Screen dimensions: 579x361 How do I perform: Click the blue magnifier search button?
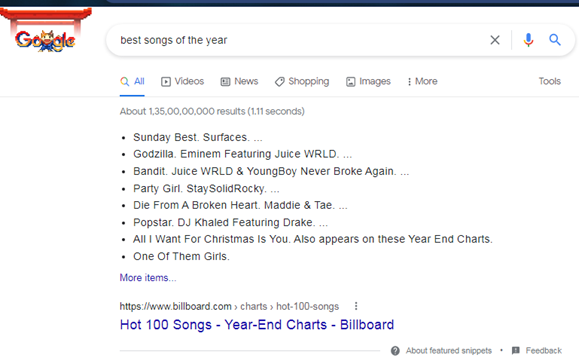555,40
